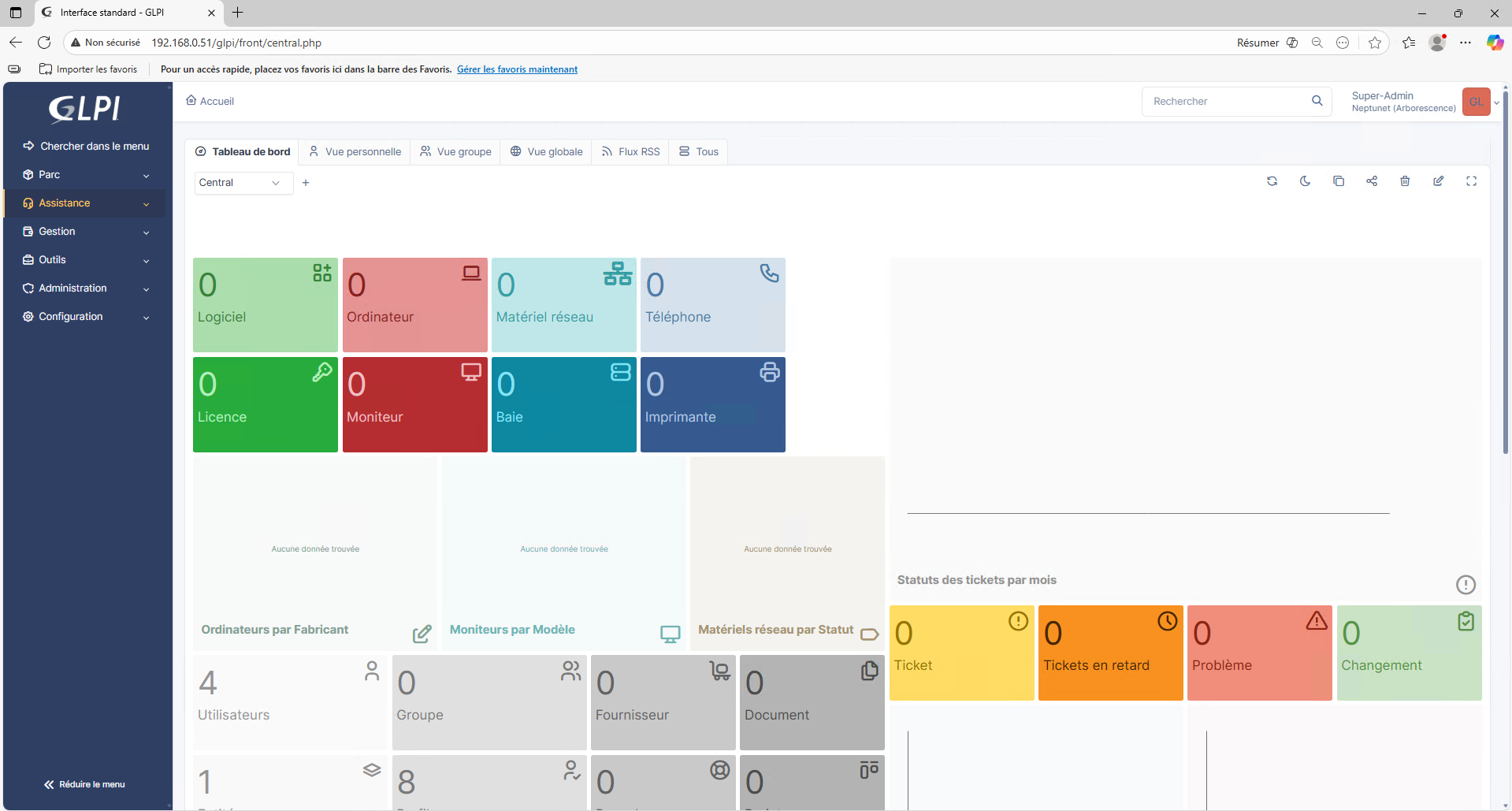Image resolution: width=1512 pixels, height=811 pixels.
Task: Expand the Parc menu
Action: point(85,175)
